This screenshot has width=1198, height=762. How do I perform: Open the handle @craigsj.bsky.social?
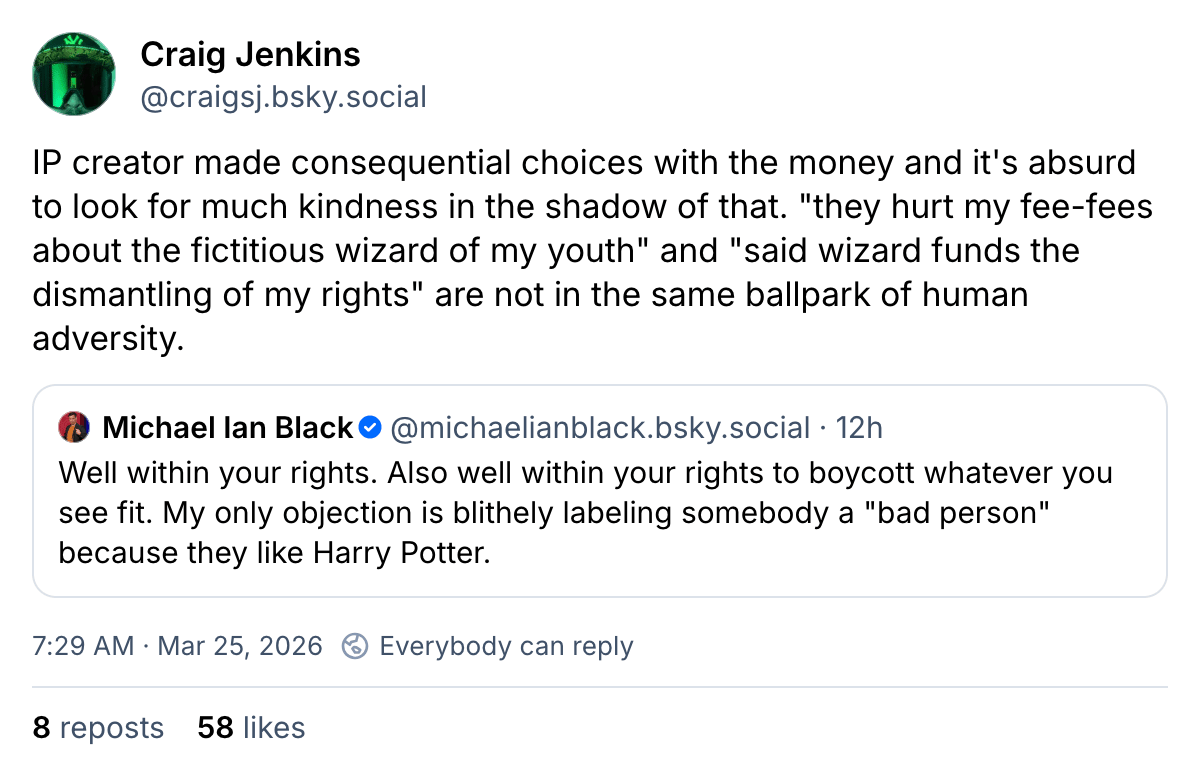[286, 97]
